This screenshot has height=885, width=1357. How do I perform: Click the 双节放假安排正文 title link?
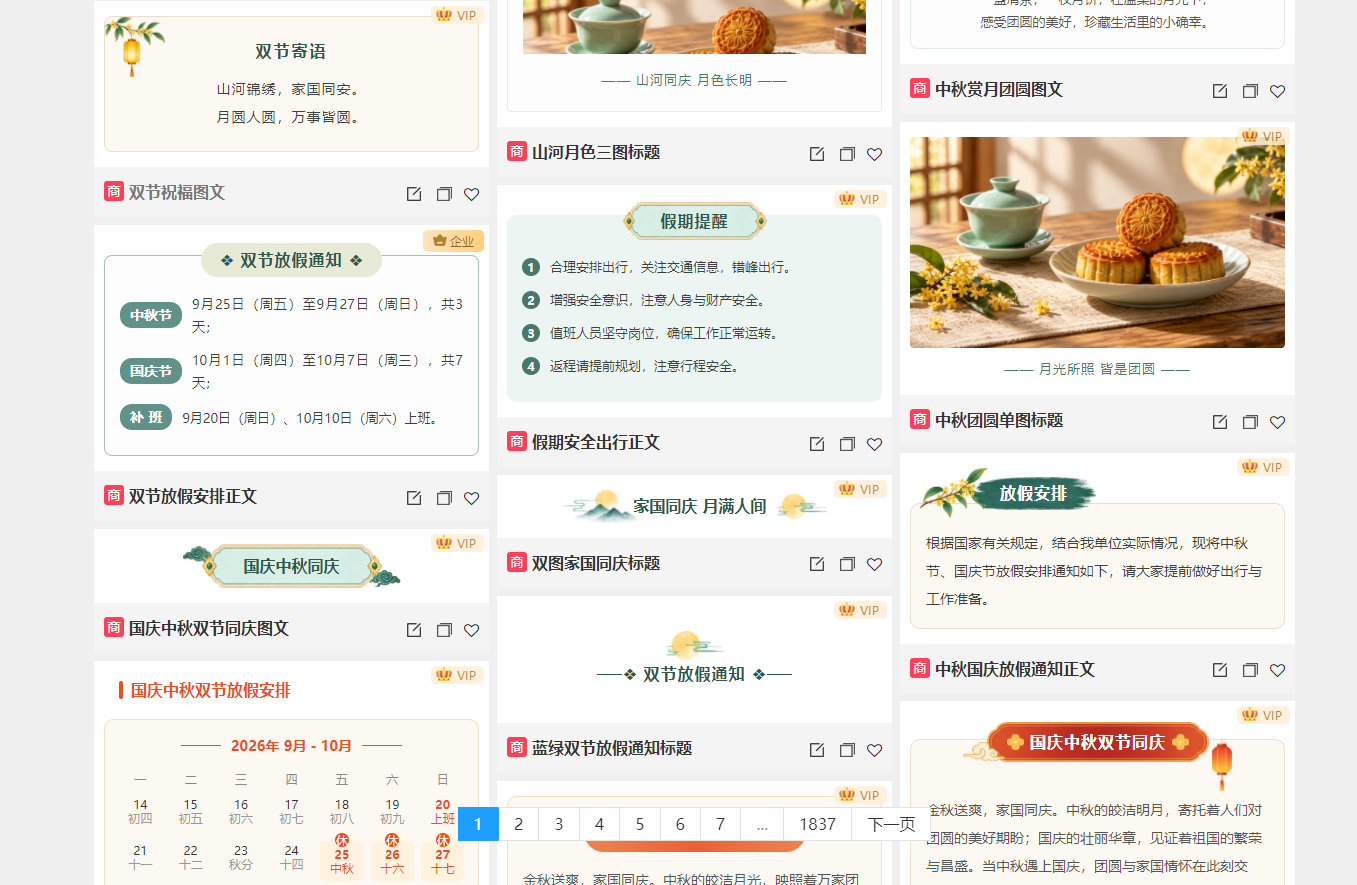[x=193, y=496]
